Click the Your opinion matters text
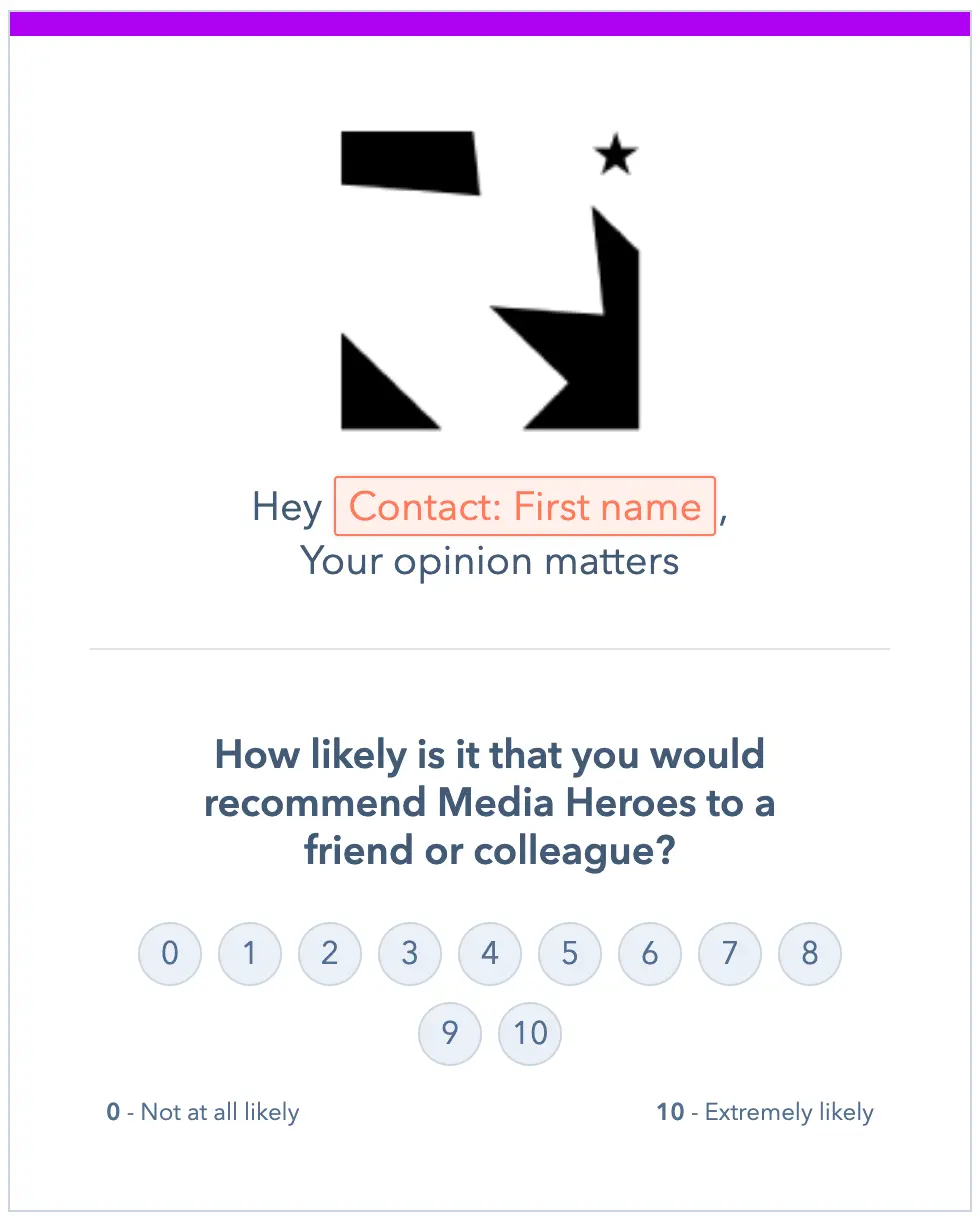 [490, 561]
